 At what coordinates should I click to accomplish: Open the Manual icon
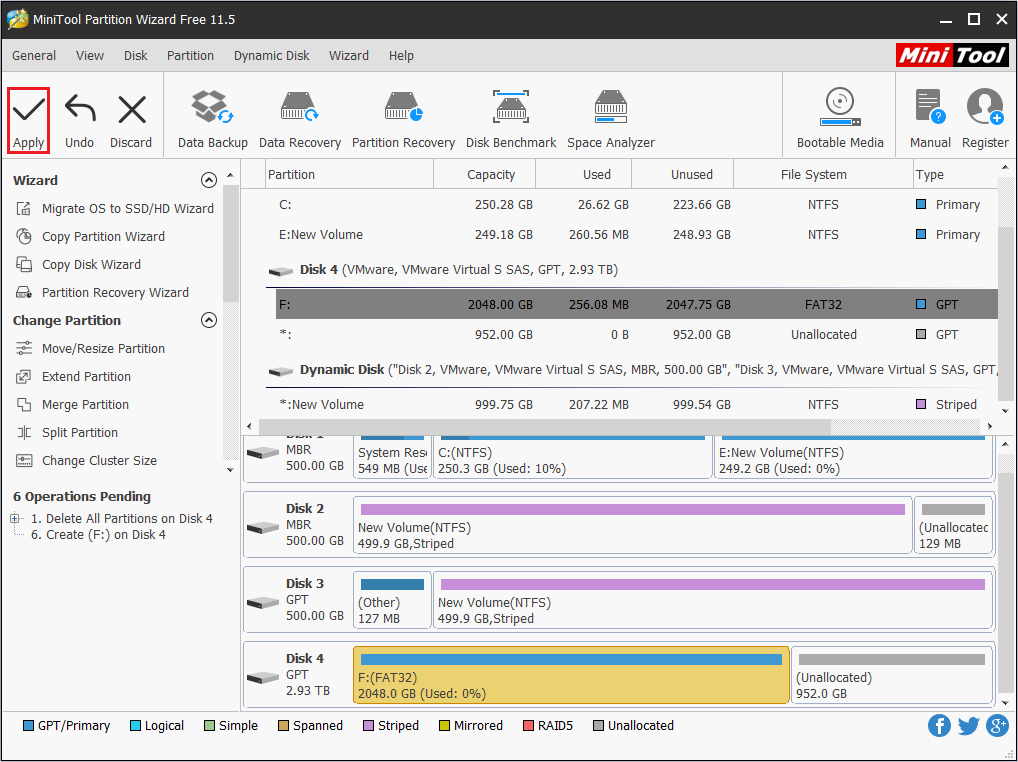(x=930, y=107)
